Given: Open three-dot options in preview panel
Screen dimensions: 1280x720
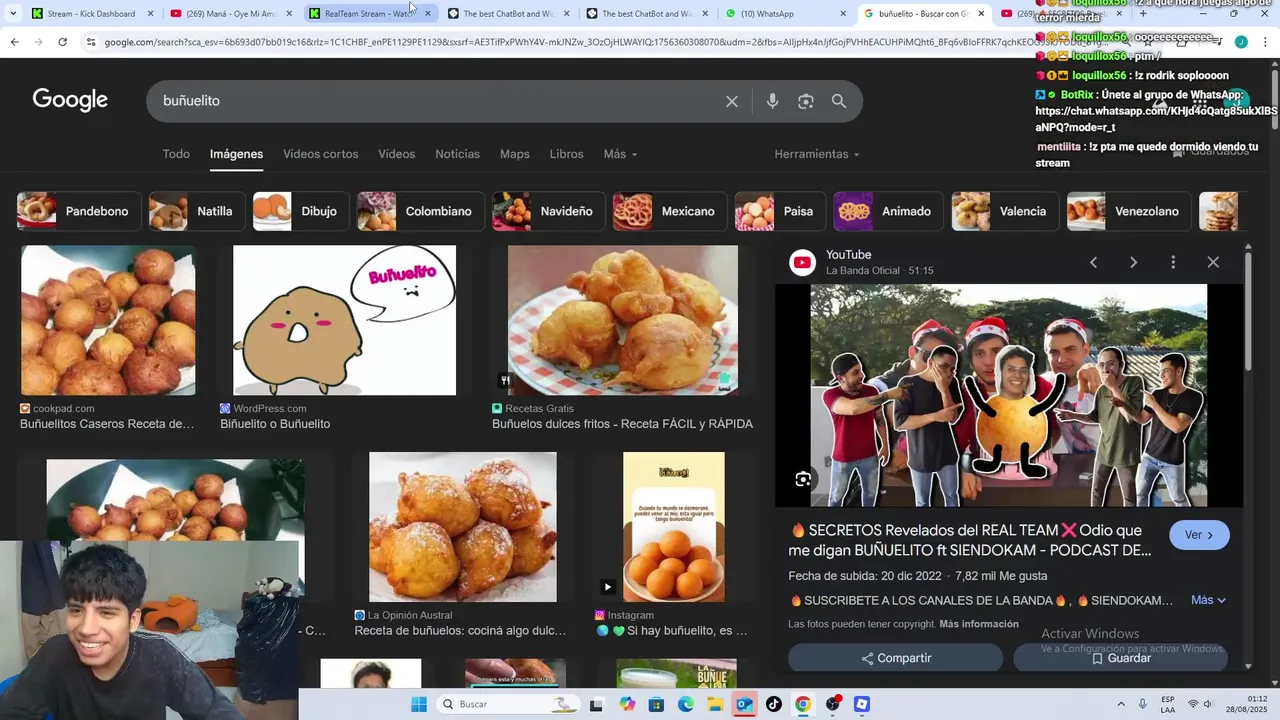Looking at the screenshot, I should (1173, 262).
